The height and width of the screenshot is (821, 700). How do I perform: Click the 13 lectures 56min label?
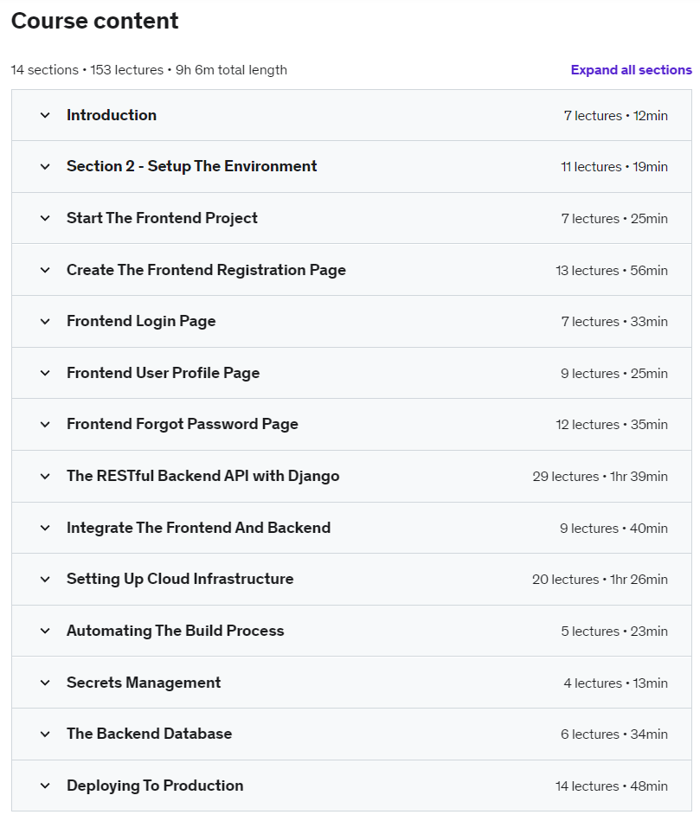click(x=611, y=271)
